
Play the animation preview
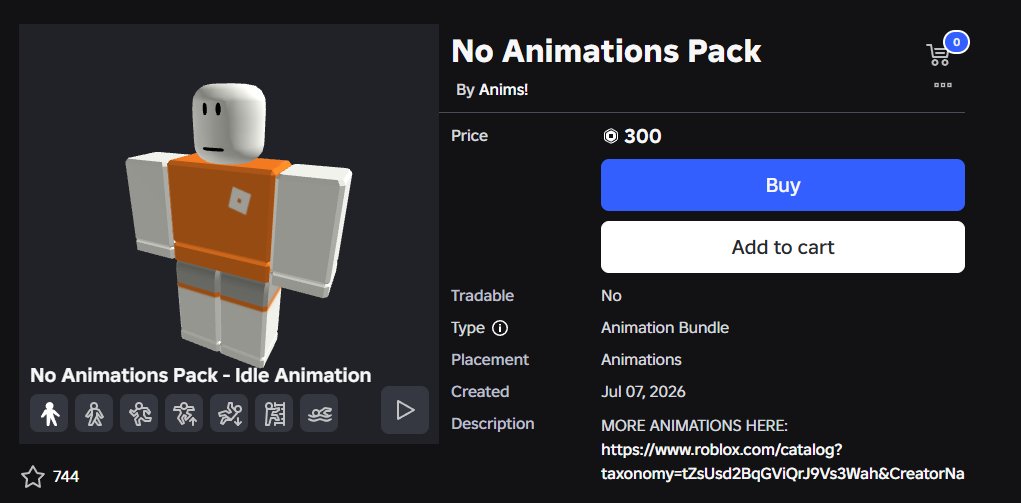pos(405,410)
